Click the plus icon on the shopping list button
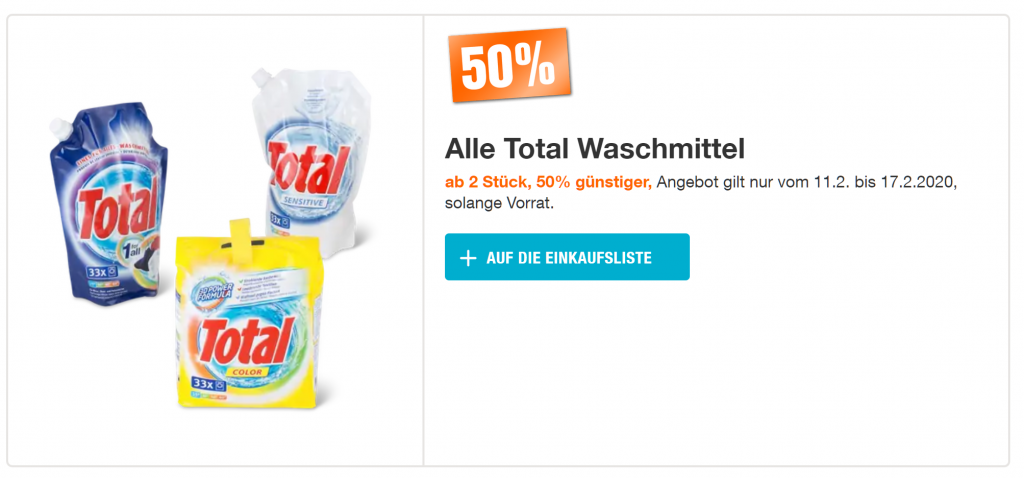Viewport: 1024px width, 478px height. click(467, 258)
